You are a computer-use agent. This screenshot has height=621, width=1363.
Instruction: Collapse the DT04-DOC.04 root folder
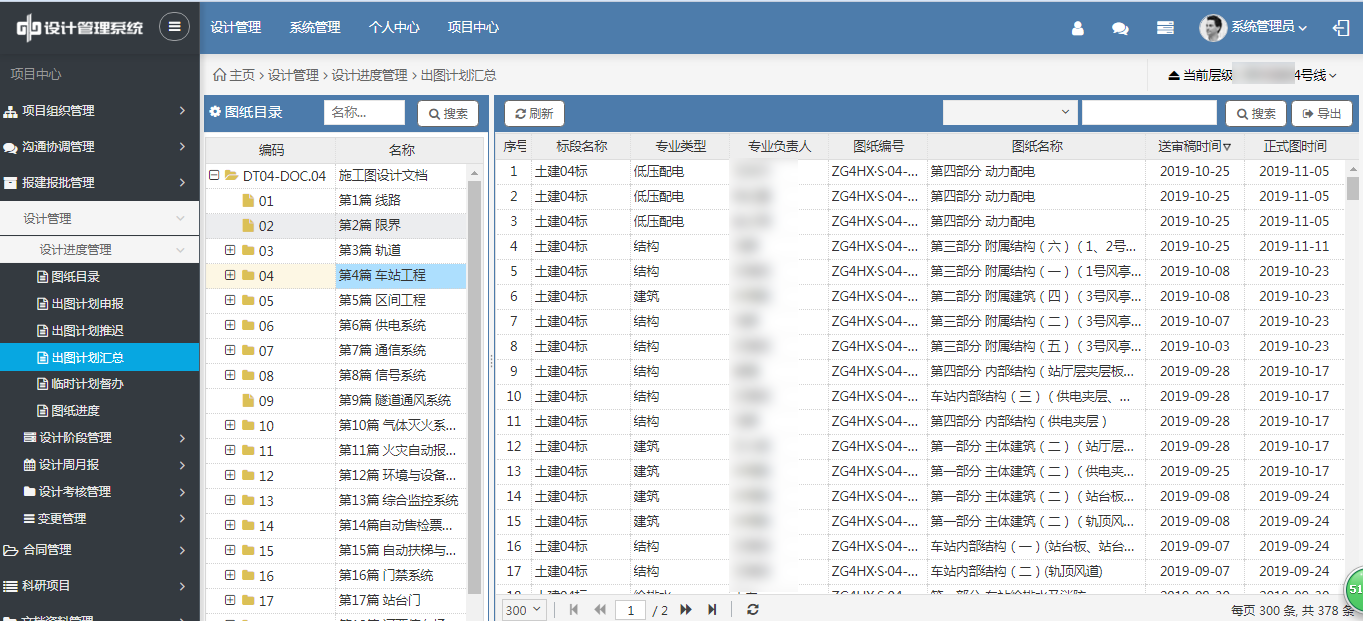(x=214, y=175)
